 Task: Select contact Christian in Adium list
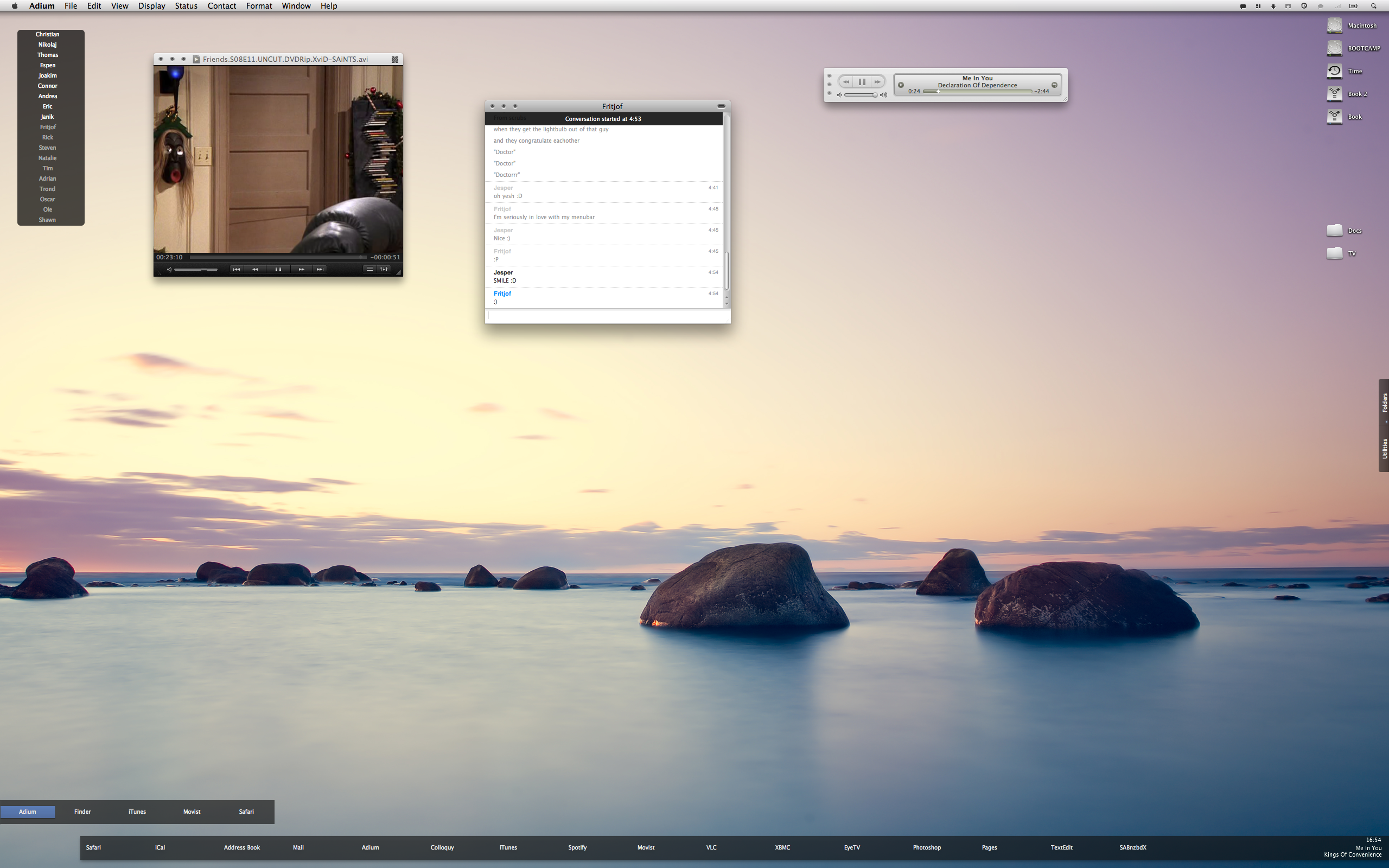point(48,34)
